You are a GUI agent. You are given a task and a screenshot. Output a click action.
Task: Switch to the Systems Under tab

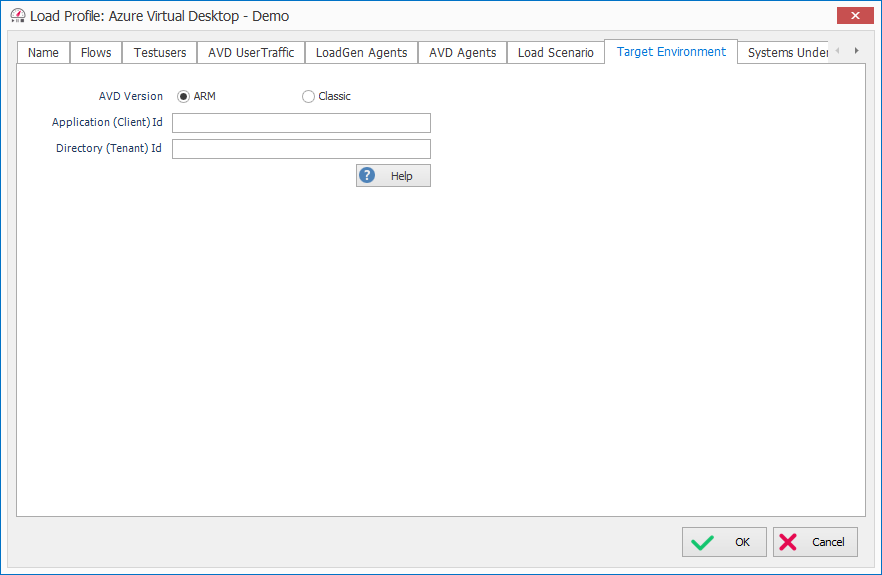[x=787, y=53]
